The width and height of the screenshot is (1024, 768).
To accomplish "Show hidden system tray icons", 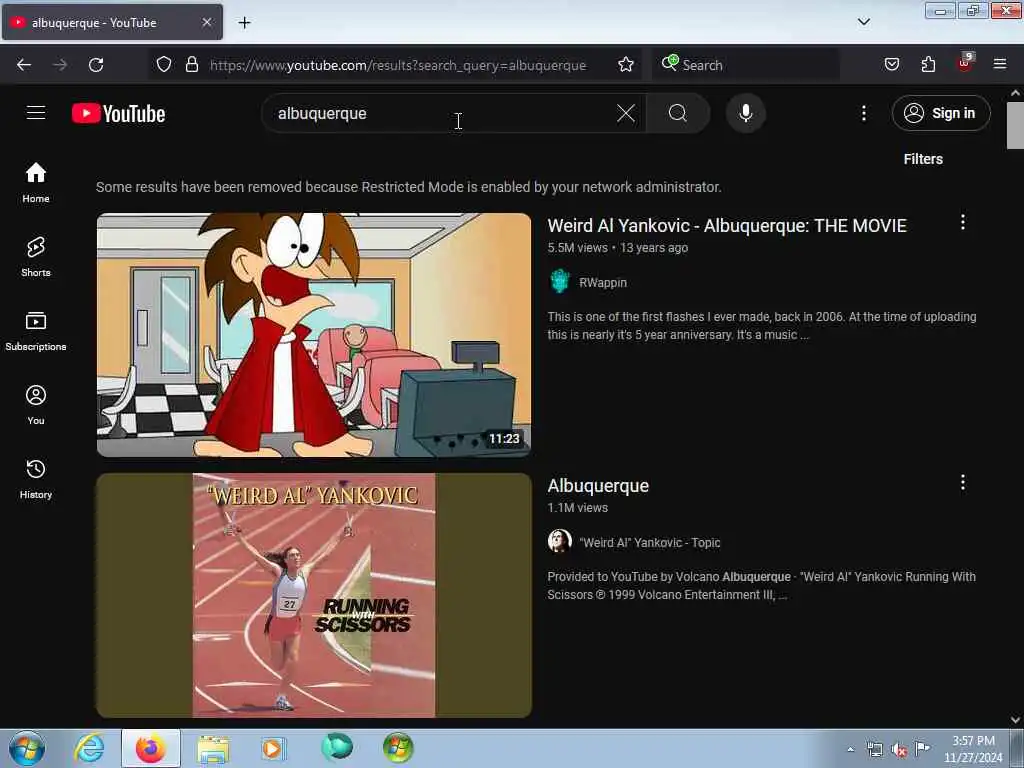I will coord(850,749).
